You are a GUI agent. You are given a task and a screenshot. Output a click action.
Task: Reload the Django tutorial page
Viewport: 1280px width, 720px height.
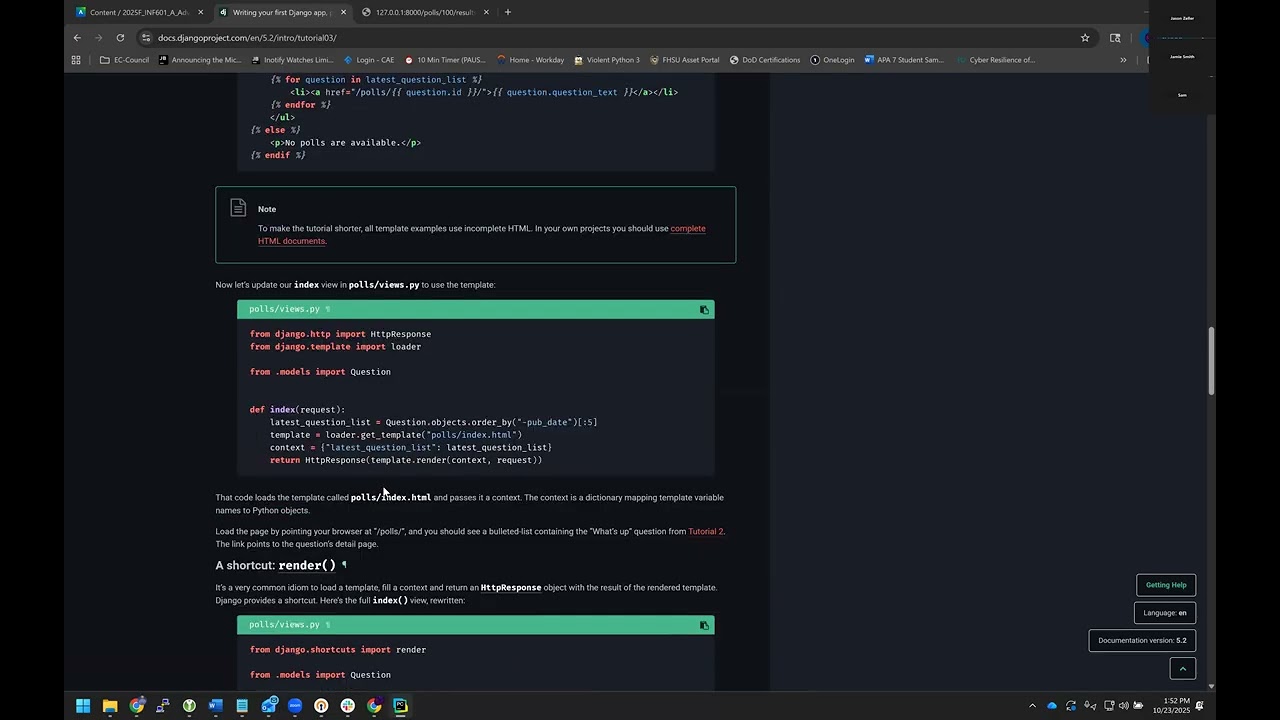pos(120,38)
